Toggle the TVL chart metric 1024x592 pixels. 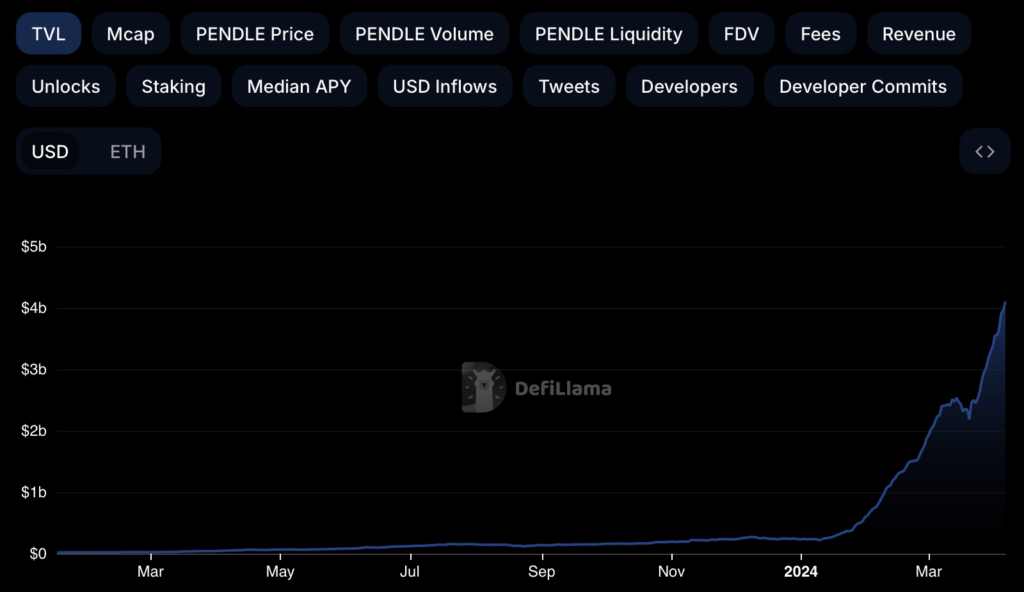coord(48,34)
